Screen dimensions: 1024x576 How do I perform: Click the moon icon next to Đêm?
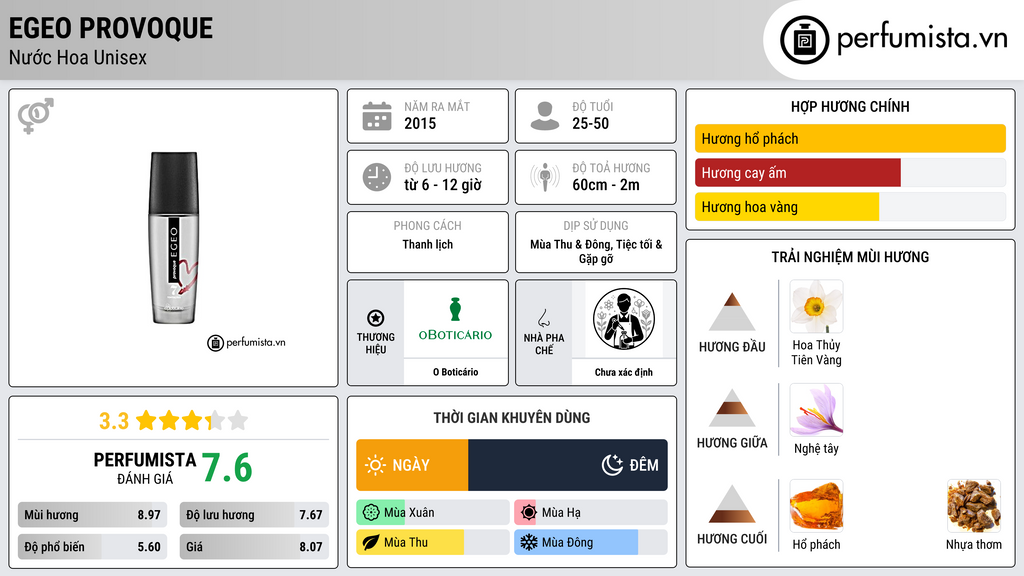coord(612,465)
